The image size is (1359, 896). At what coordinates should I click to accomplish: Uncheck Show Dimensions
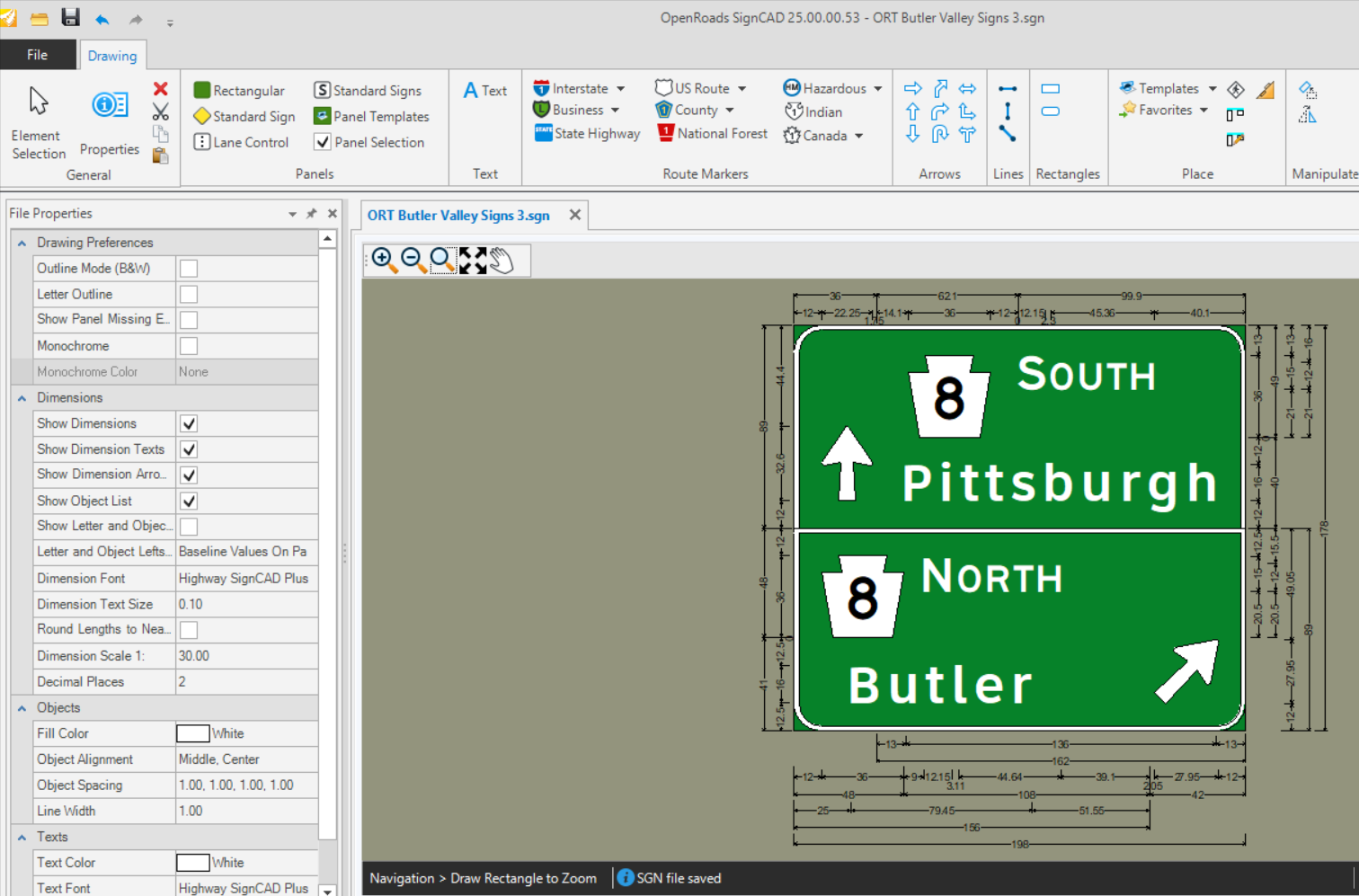(x=189, y=424)
